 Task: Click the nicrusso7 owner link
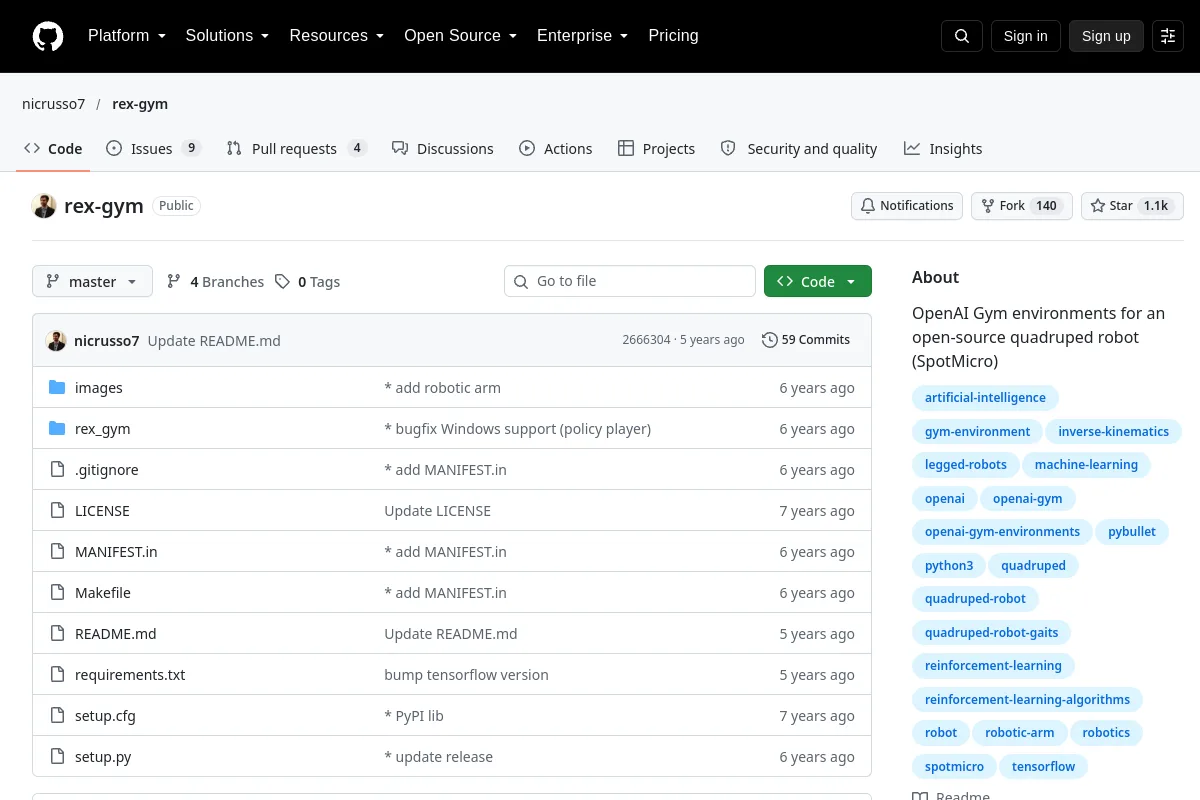[54, 104]
